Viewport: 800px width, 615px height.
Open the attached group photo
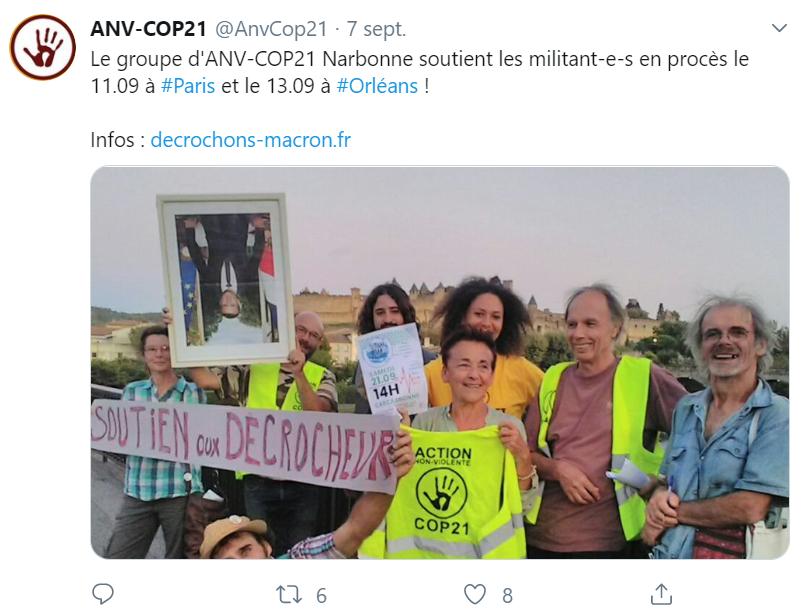pos(440,362)
